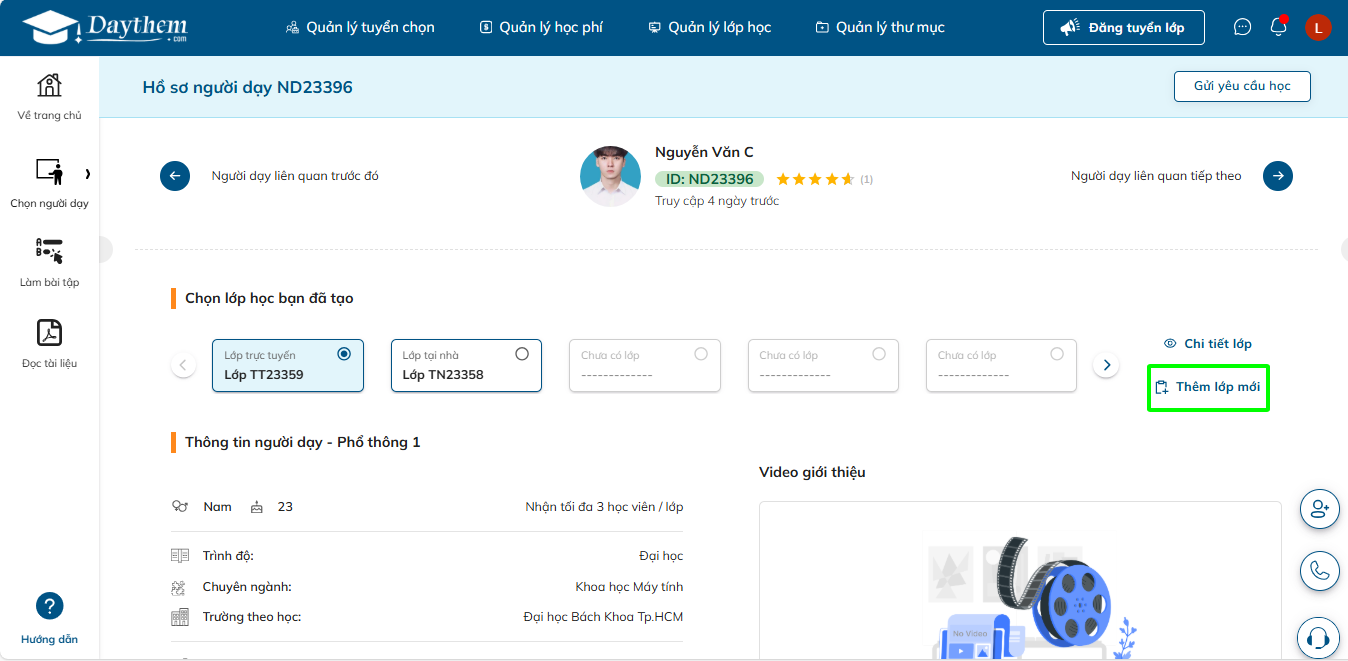1348x661 pixels.
Task: Open Làm bài tập sidebar icon
Action: (49, 252)
